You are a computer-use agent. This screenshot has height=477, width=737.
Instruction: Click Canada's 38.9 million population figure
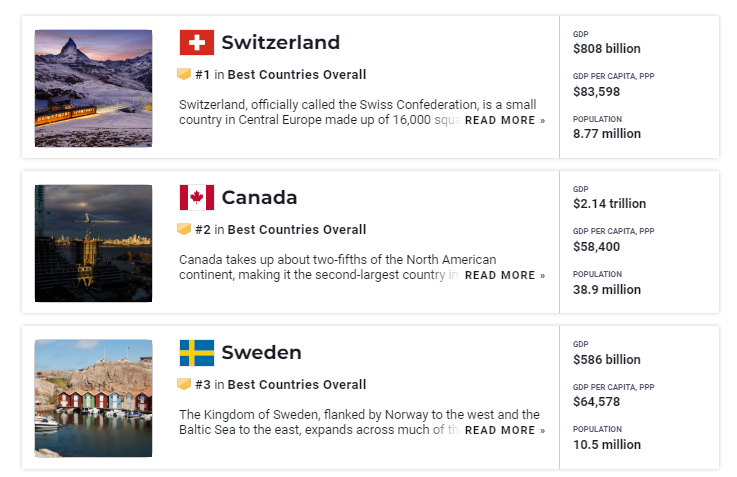tap(607, 290)
